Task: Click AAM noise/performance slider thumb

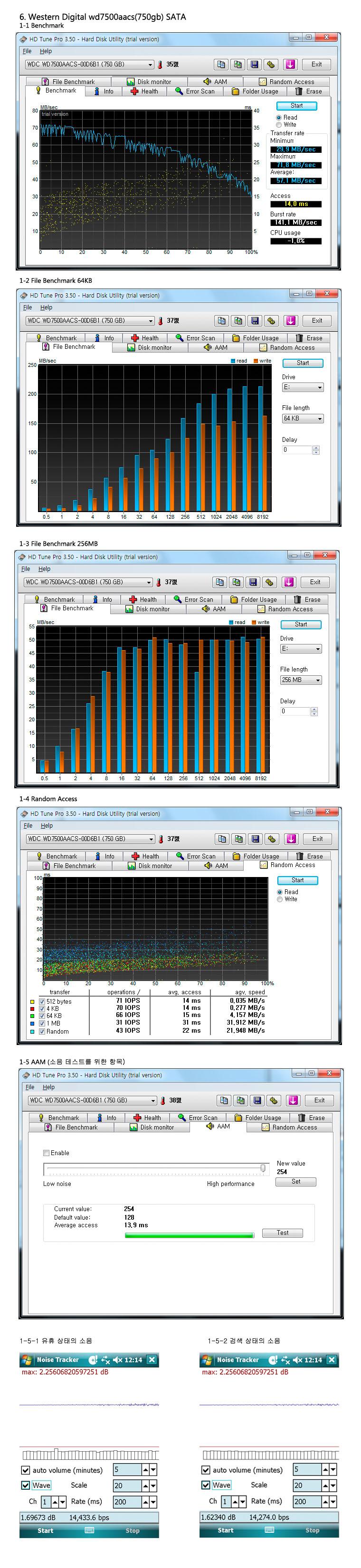Action: click(263, 1168)
